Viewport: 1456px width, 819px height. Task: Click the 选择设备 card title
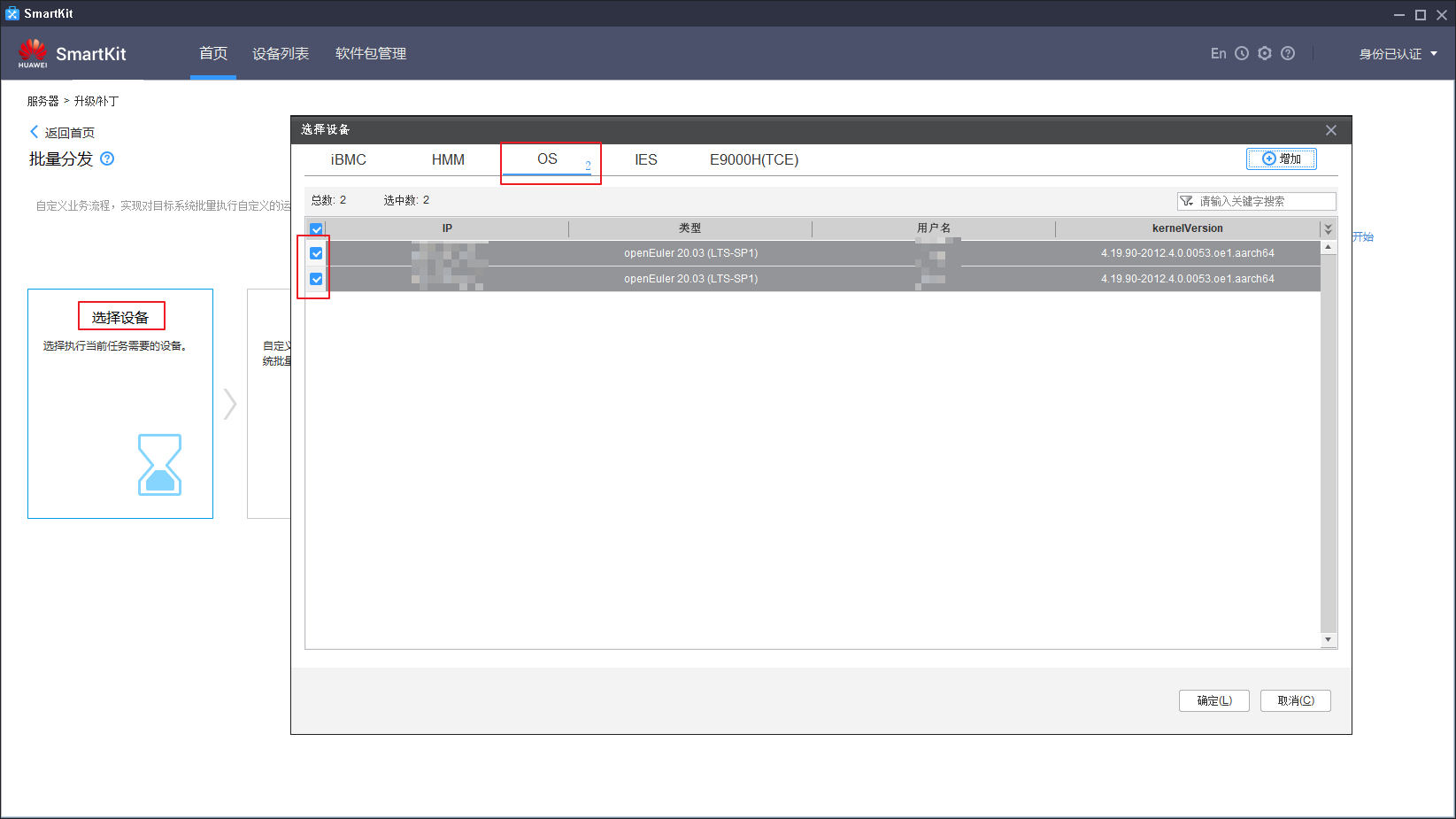coord(120,317)
